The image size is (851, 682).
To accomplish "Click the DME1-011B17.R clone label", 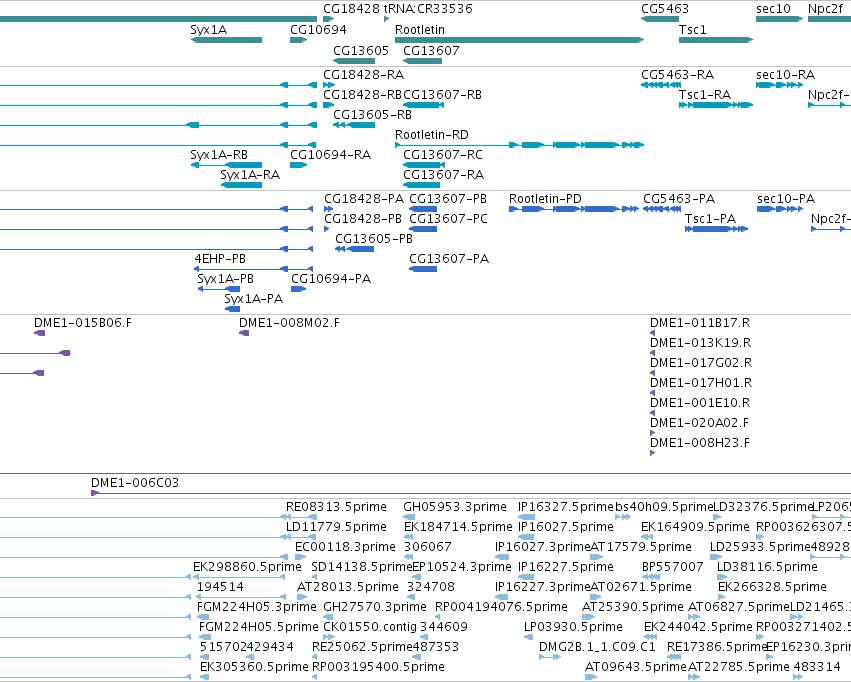I will [x=700, y=323].
